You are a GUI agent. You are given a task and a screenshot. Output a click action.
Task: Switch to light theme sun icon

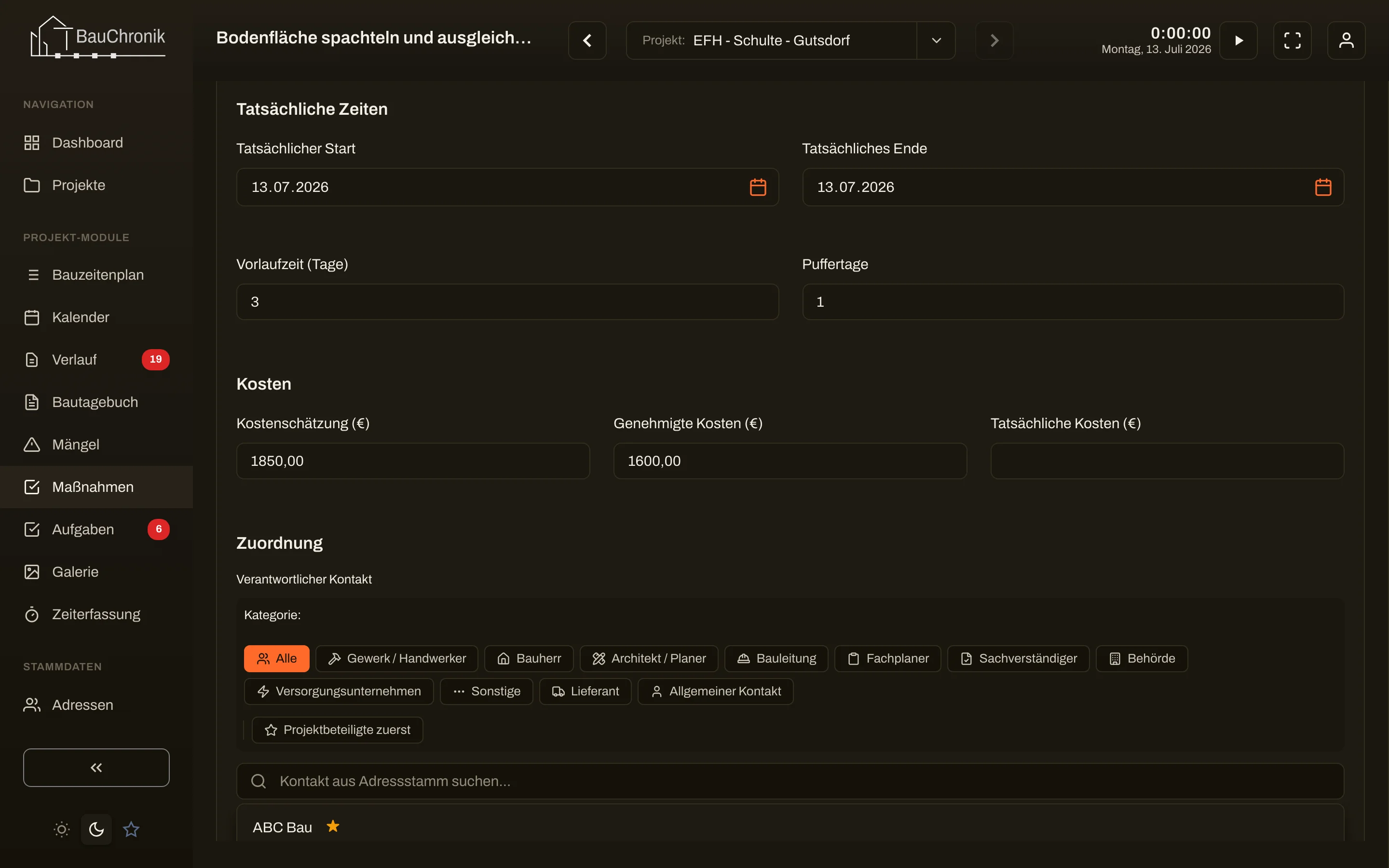[x=61, y=829]
